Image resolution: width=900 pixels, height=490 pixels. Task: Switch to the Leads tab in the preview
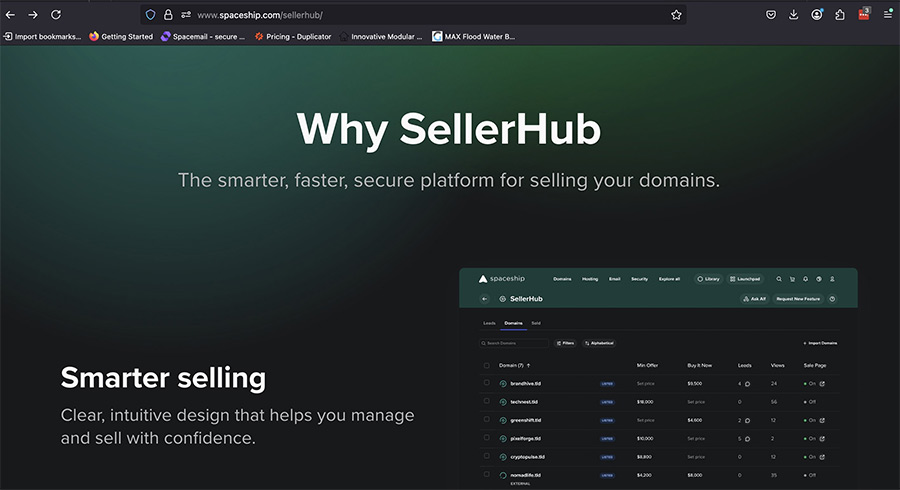point(489,323)
